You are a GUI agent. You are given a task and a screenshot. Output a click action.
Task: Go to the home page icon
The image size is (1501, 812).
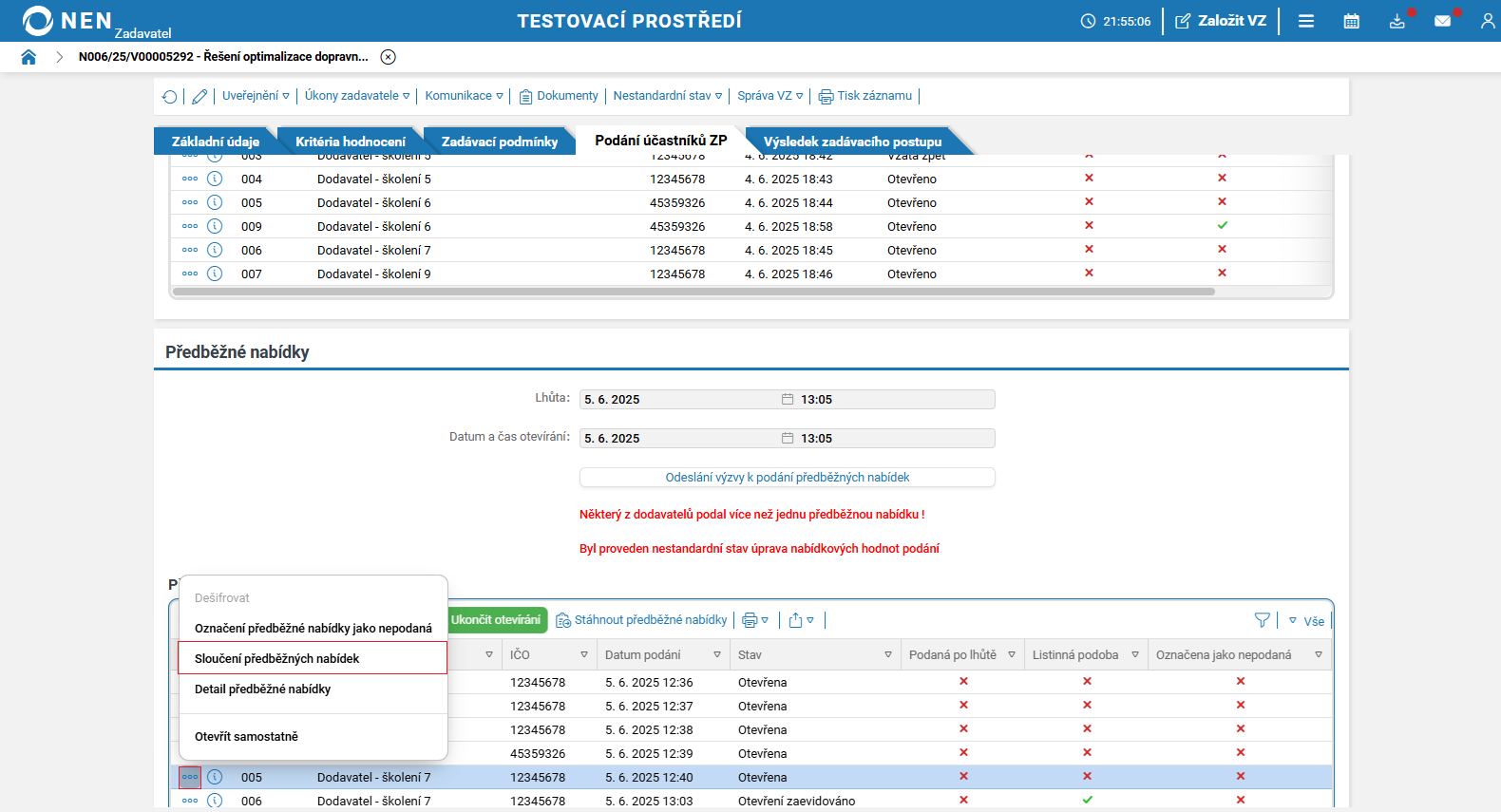click(x=28, y=57)
